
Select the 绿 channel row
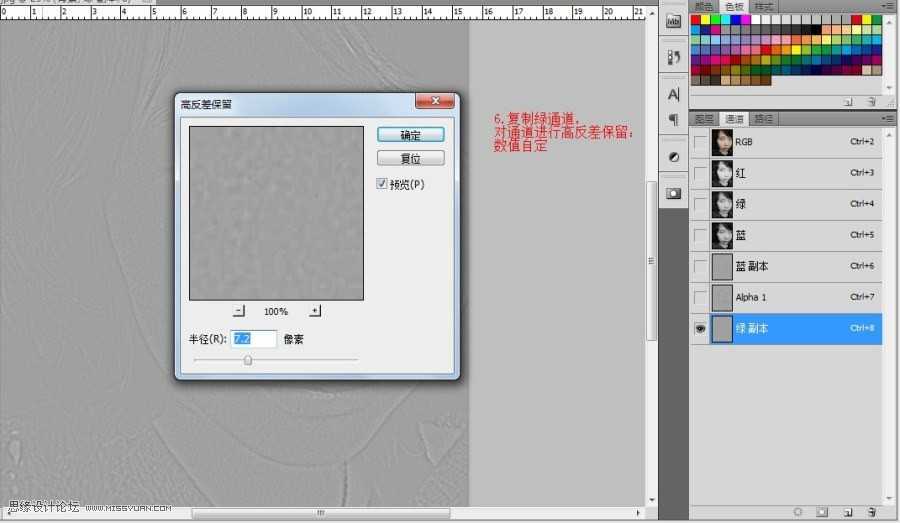[786, 204]
